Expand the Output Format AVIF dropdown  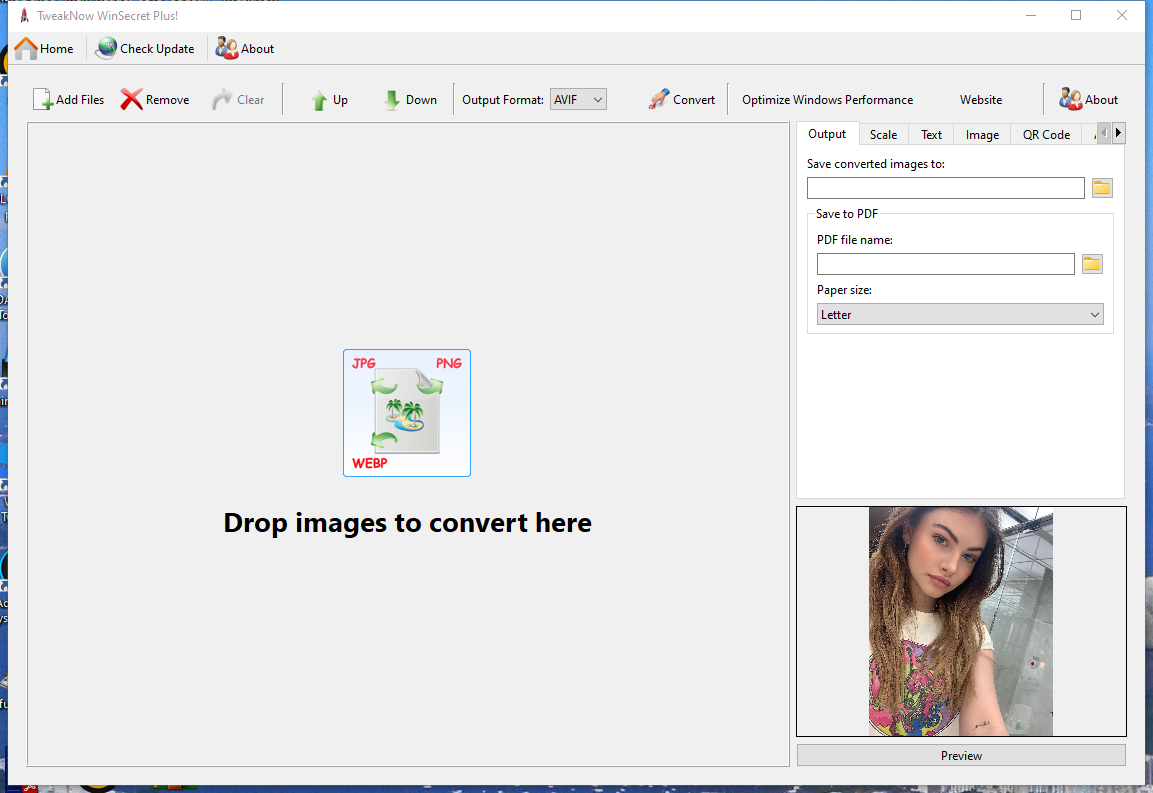(x=578, y=99)
